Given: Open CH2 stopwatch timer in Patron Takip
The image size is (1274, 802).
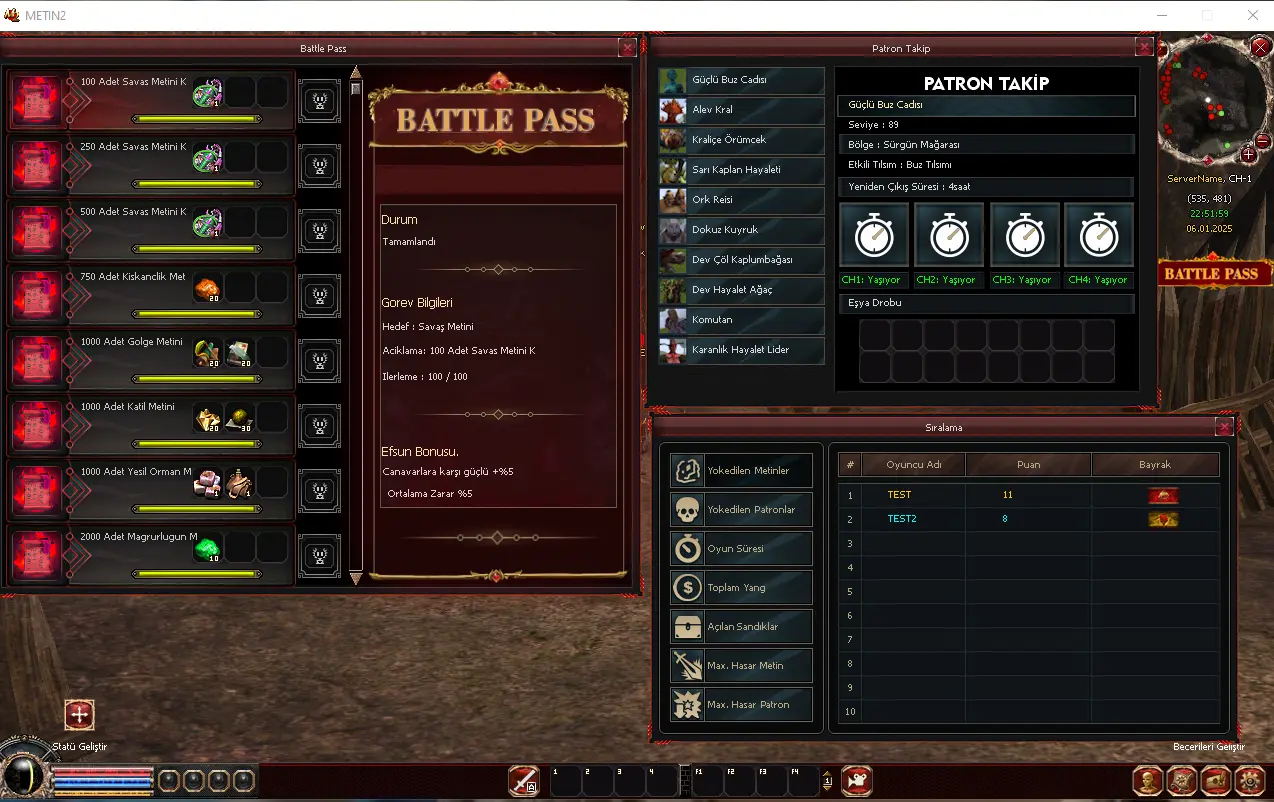Looking at the screenshot, I should 949,236.
